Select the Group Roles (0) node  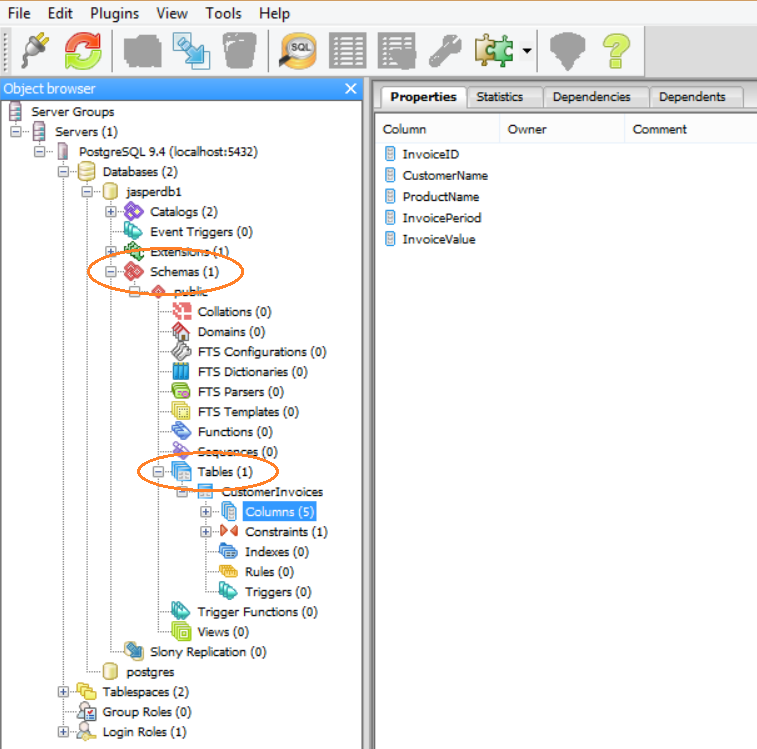[x=147, y=712]
